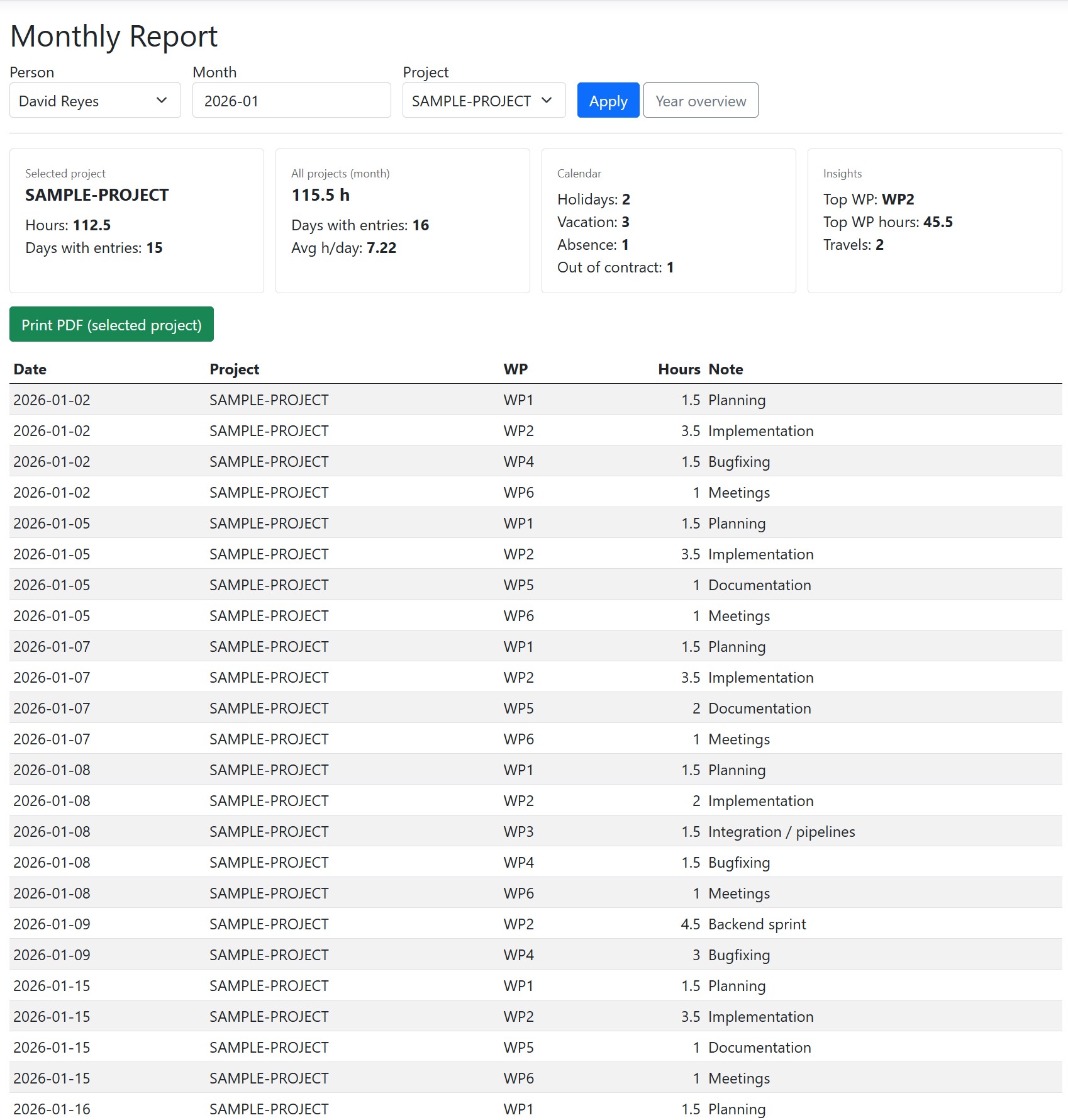The width and height of the screenshot is (1068, 1120).
Task: Click the Monthly Report page heading
Action: point(114,36)
